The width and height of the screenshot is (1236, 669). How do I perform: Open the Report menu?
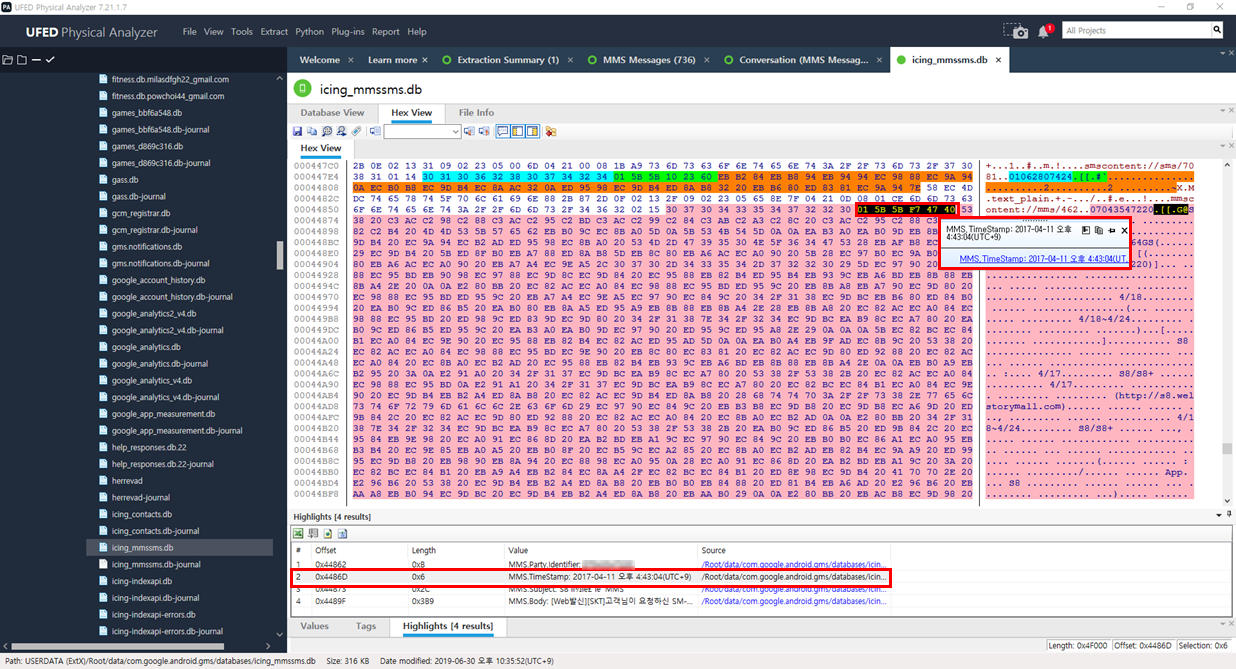pos(386,32)
